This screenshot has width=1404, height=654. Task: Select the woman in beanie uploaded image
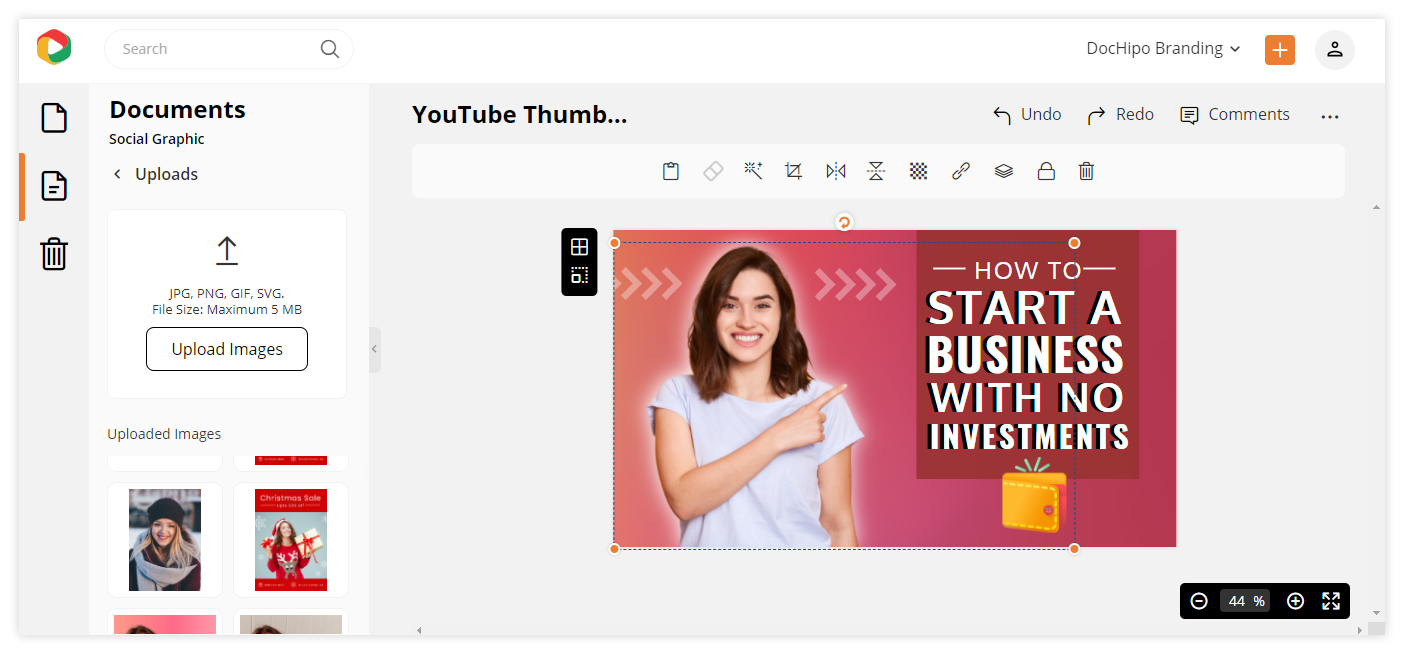[165, 540]
